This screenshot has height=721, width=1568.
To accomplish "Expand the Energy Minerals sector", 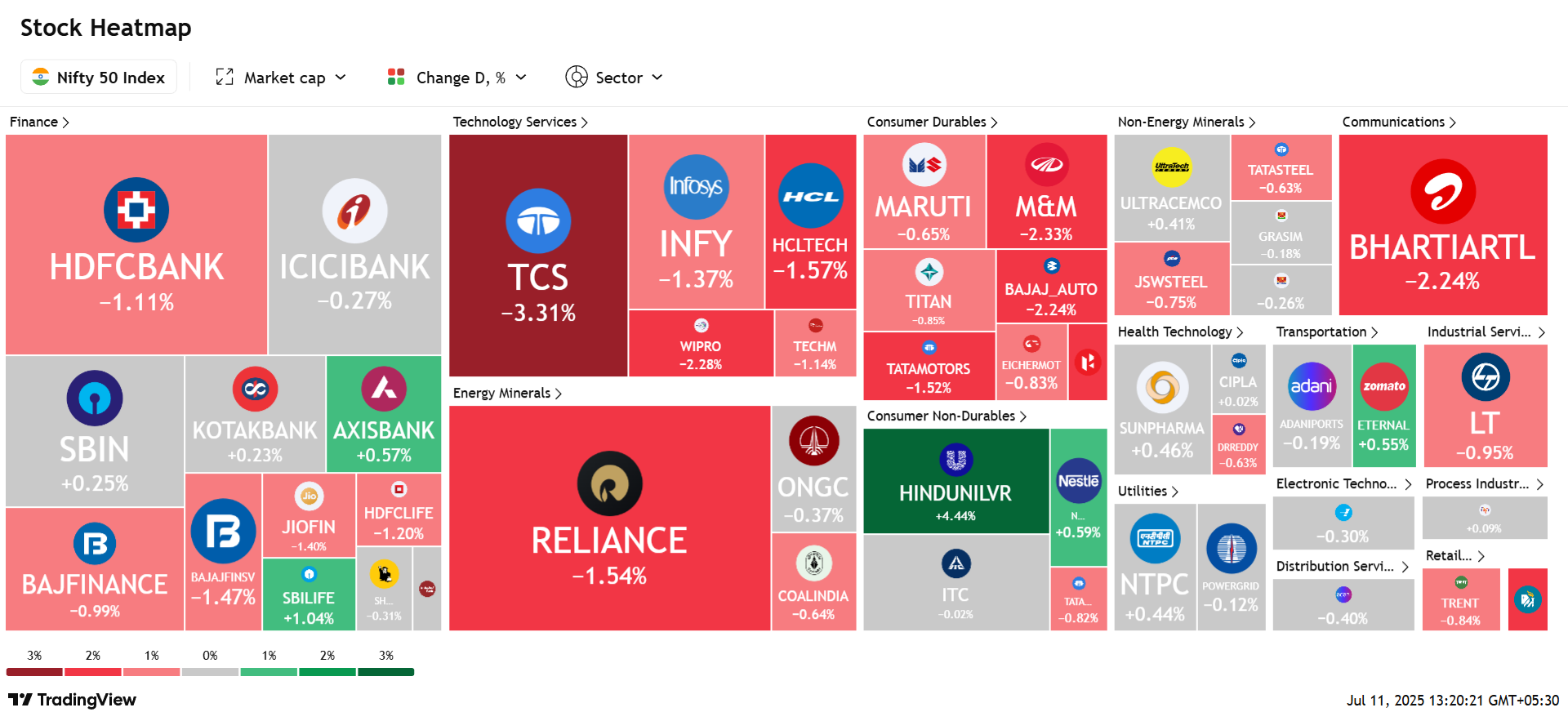I will (507, 393).
